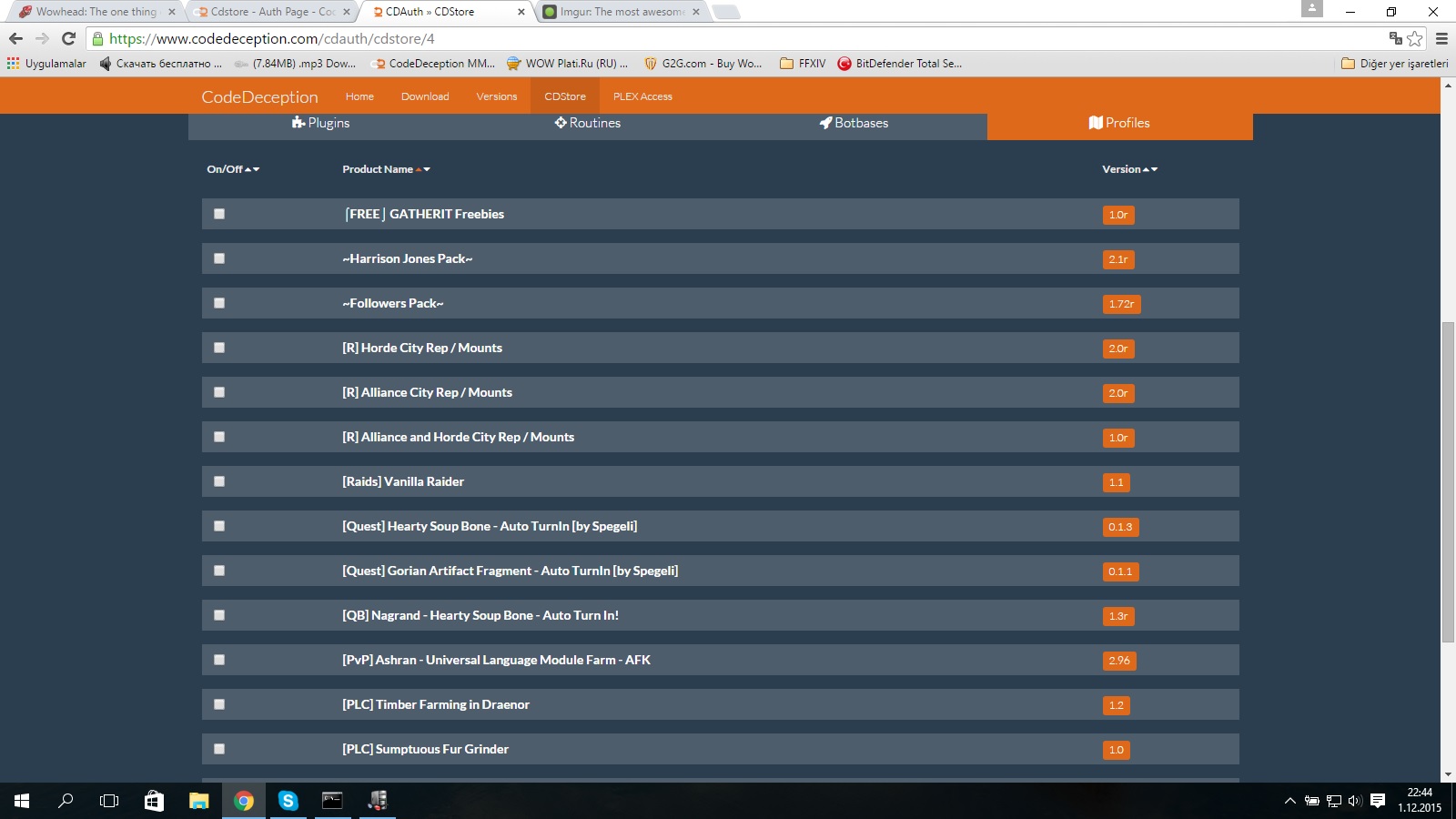Click the page vertical scrollbar thumb

point(1448,482)
